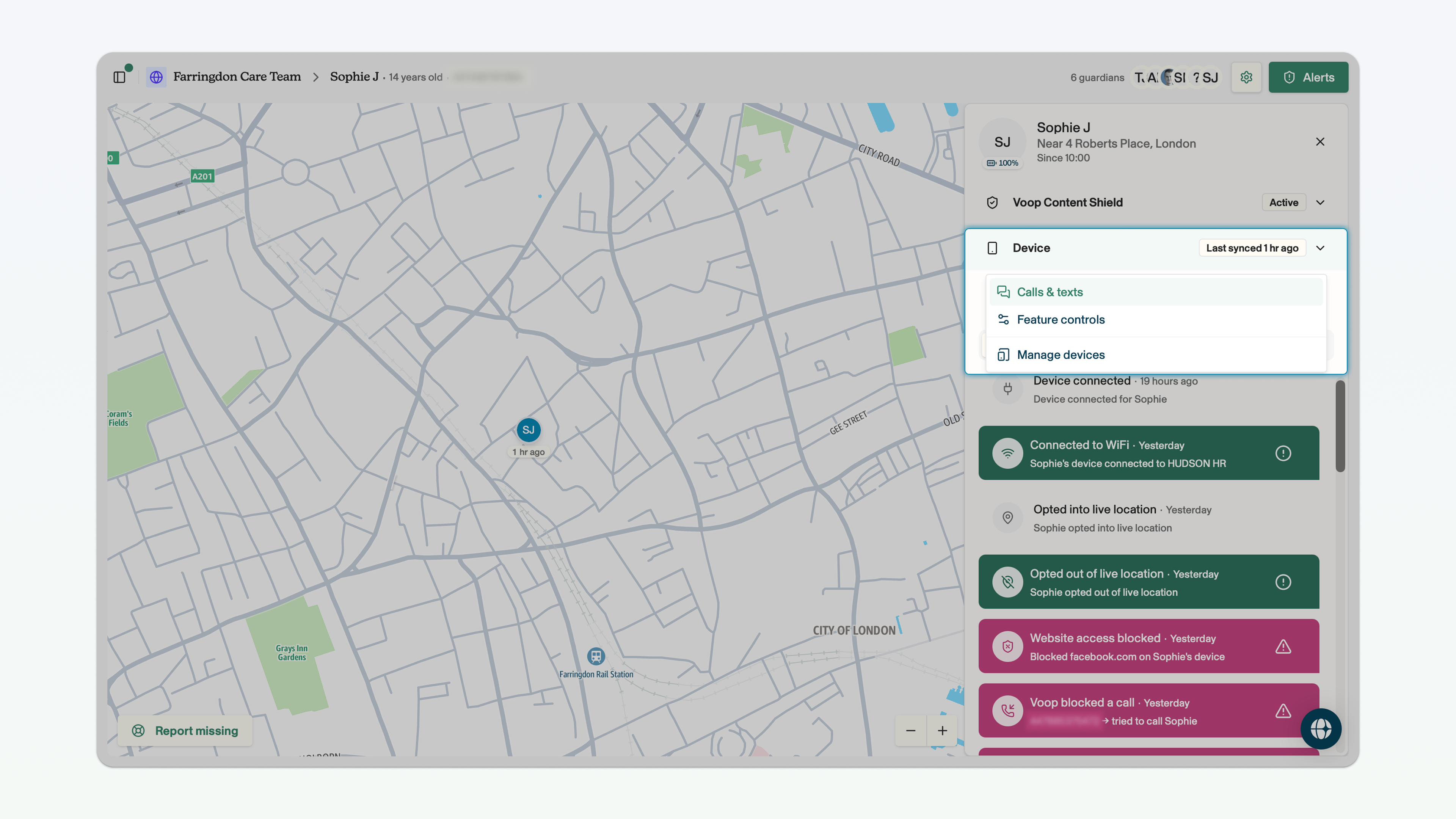Click the Voop Content Shield icon

(992, 202)
